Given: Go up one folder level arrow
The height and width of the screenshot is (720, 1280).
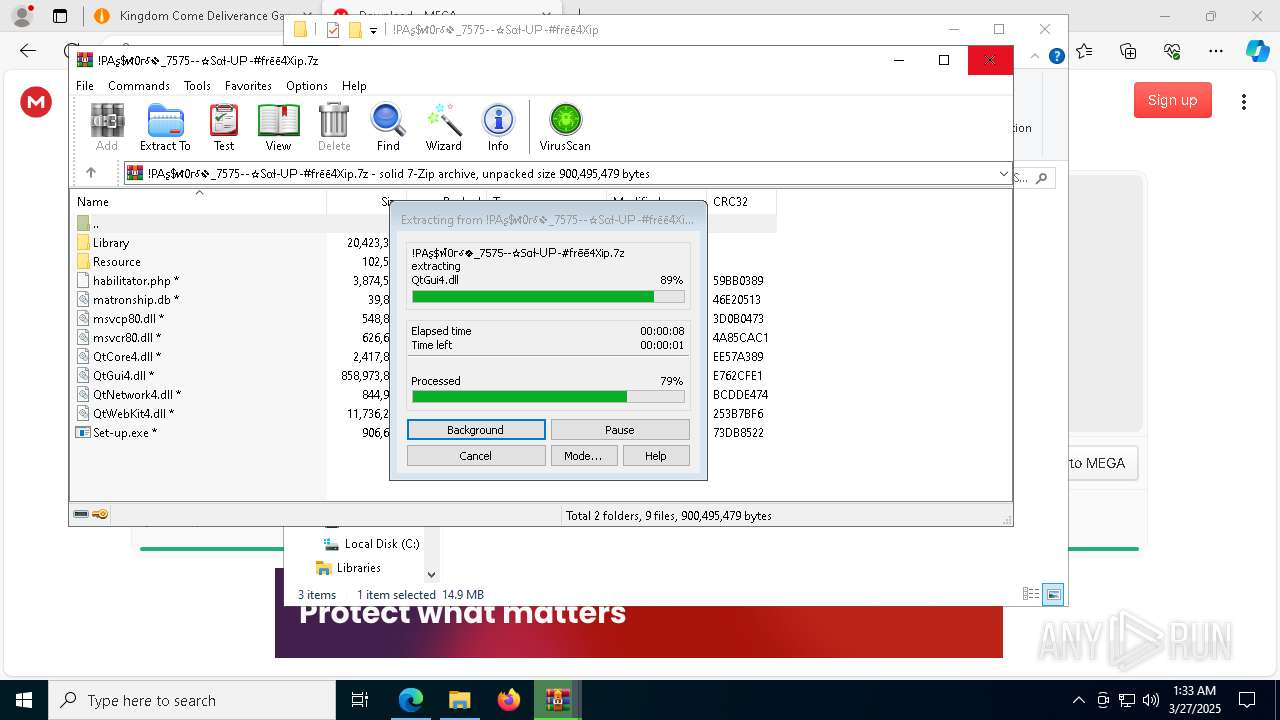Looking at the screenshot, I should [91, 173].
